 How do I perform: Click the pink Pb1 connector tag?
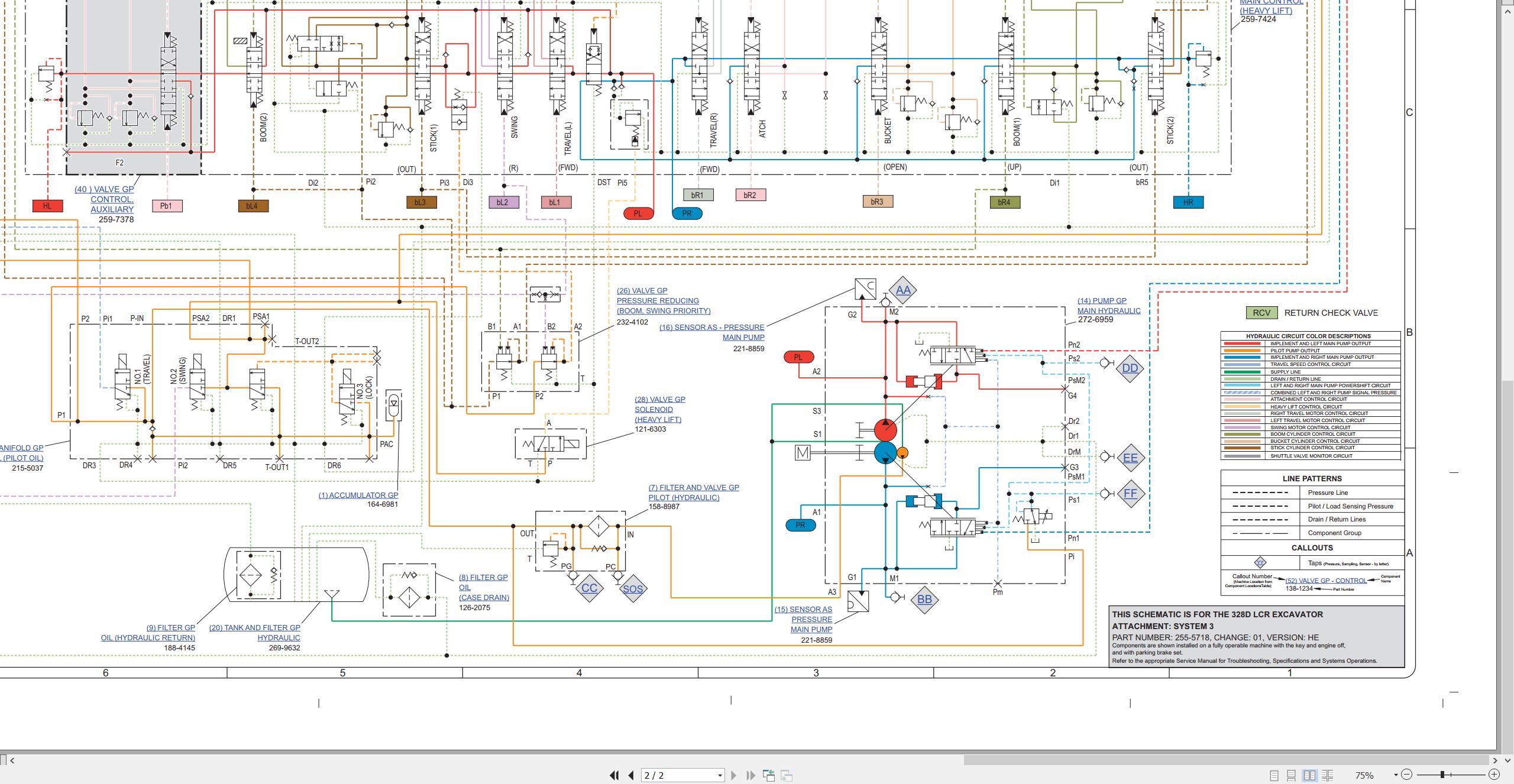click(167, 206)
